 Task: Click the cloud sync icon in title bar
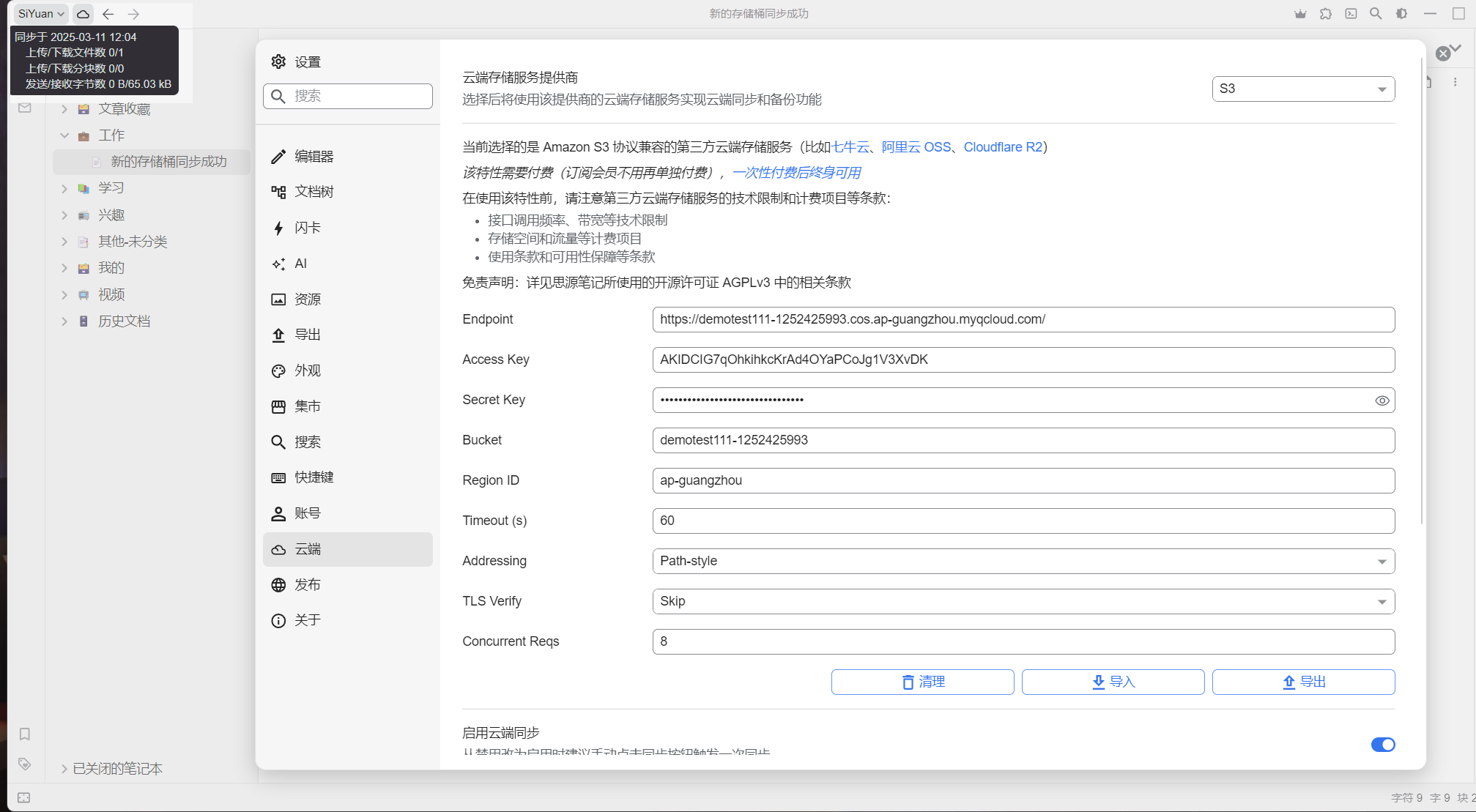(84, 14)
